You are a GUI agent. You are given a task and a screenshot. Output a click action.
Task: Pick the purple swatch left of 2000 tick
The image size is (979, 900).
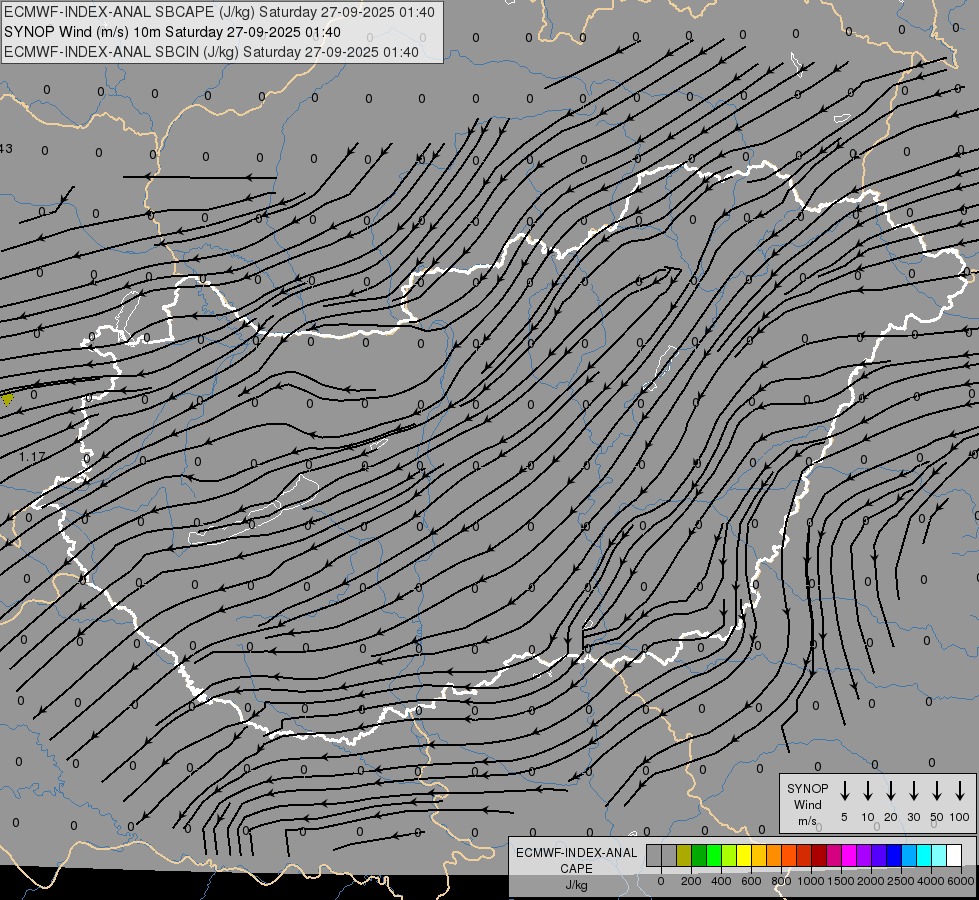[864, 855]
